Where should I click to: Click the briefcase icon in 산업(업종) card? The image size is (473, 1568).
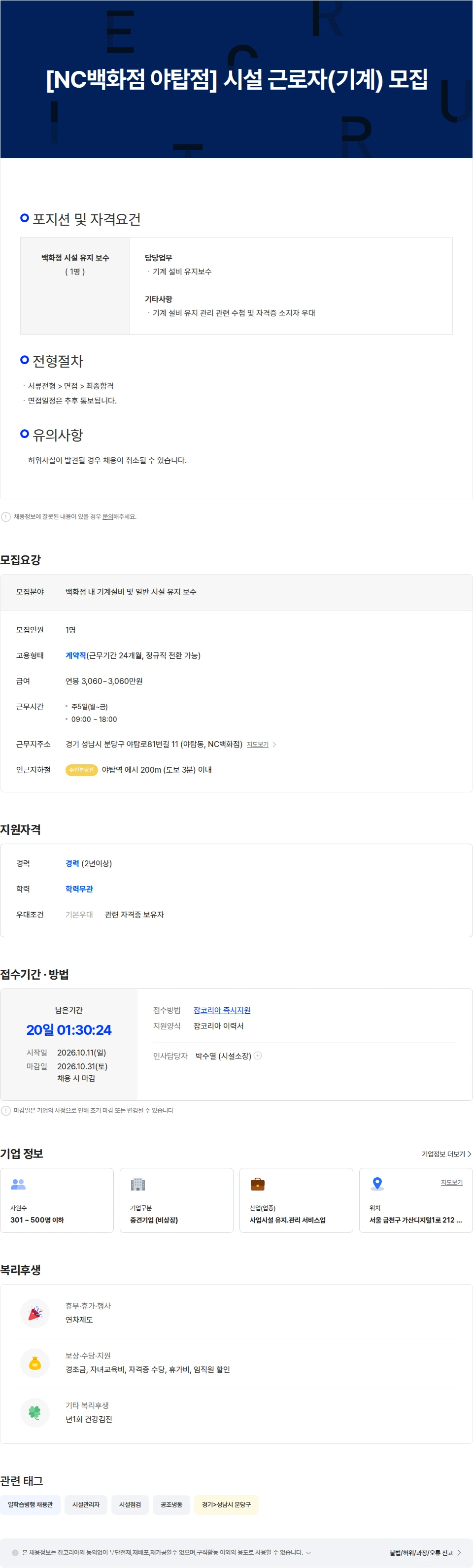point(258,1184)
